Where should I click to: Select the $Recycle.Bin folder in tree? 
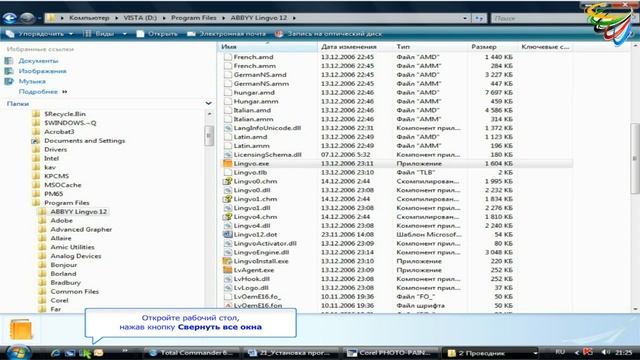[x=65, y=114]
